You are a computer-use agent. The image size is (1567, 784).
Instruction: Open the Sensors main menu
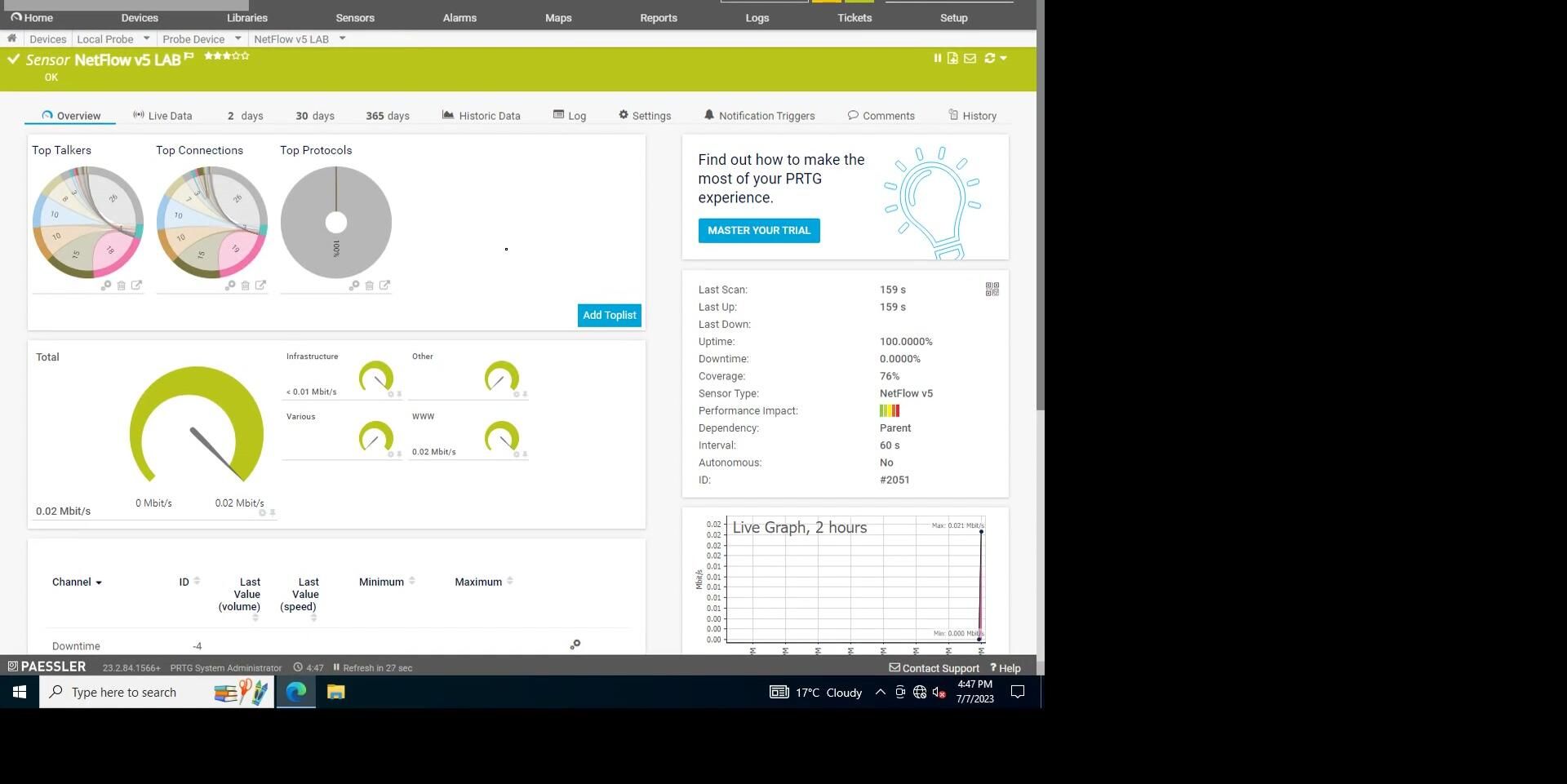[355, 17]
